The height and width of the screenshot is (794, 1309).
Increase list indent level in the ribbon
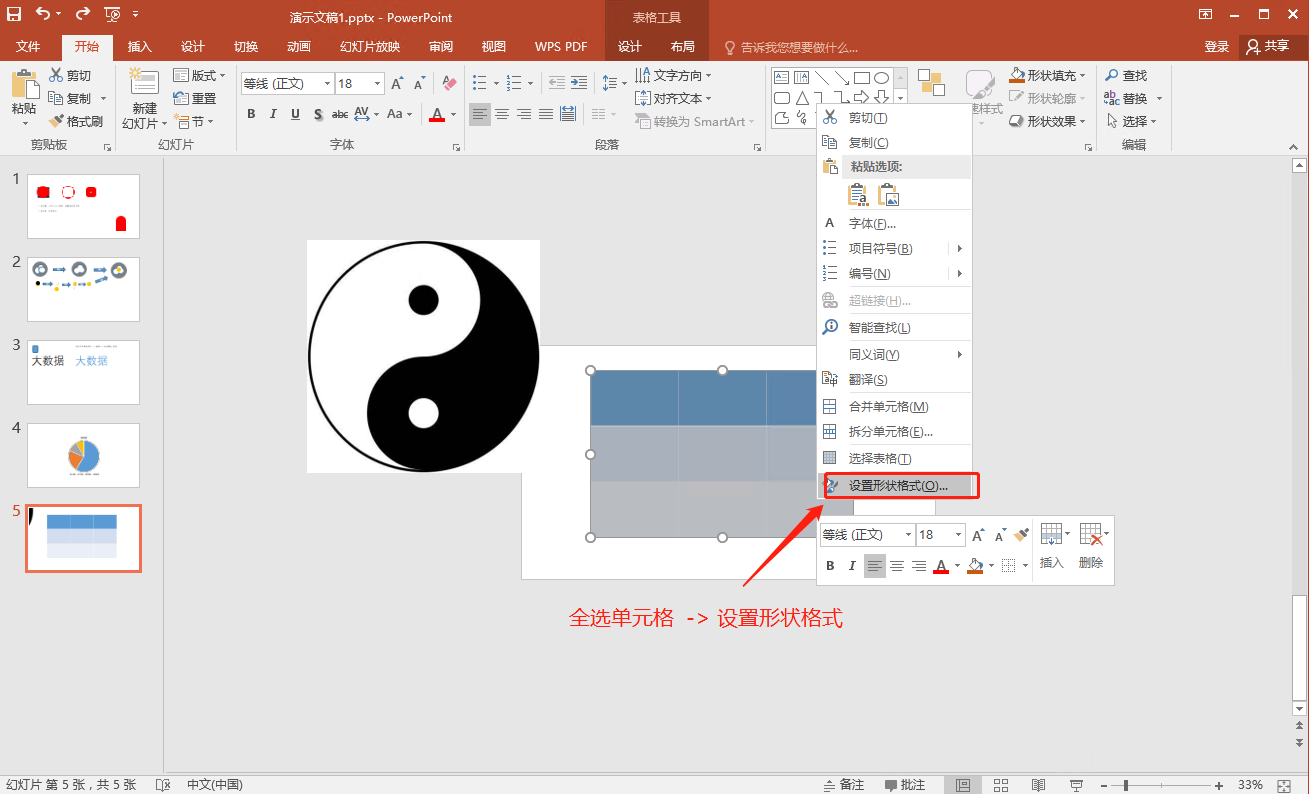pos(579,83)
